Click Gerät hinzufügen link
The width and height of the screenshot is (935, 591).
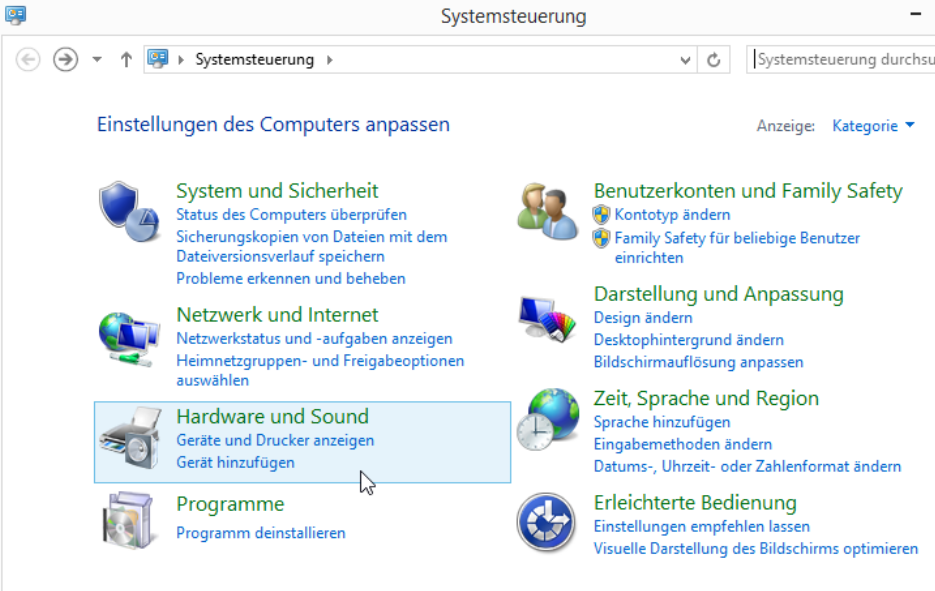coord(236,463)
